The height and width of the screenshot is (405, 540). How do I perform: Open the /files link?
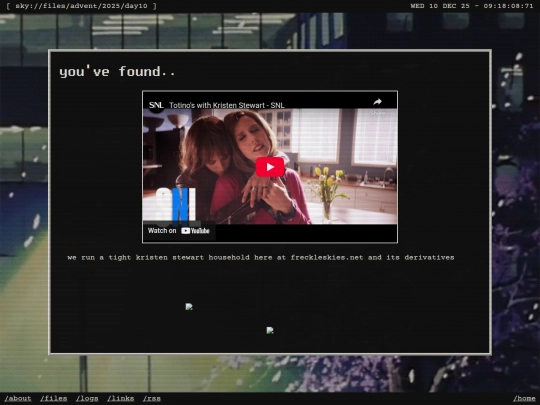click(54, 398)
